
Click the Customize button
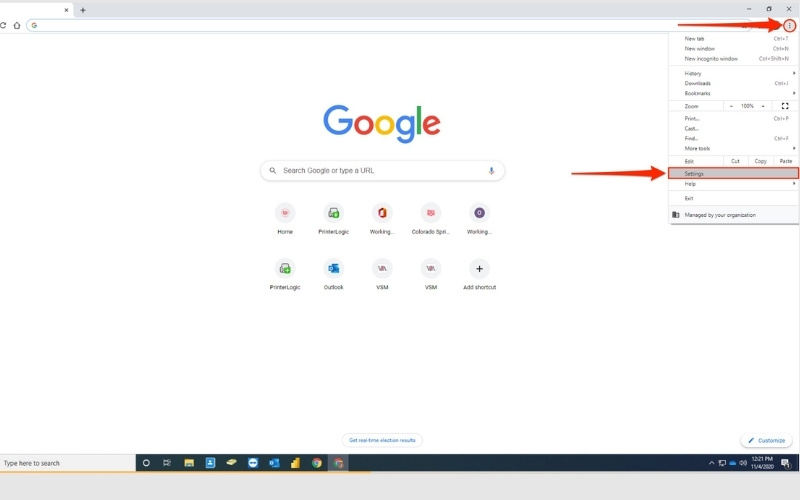[766, 440]
